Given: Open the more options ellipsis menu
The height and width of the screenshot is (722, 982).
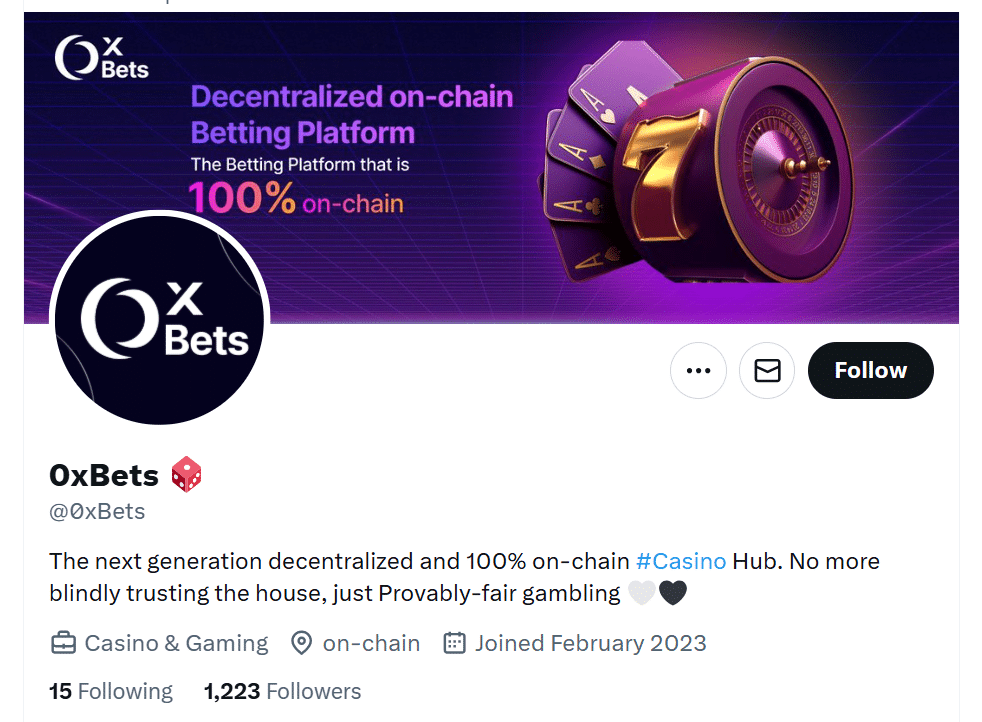Looking at the screenshot, I should [x=698, y=370].
